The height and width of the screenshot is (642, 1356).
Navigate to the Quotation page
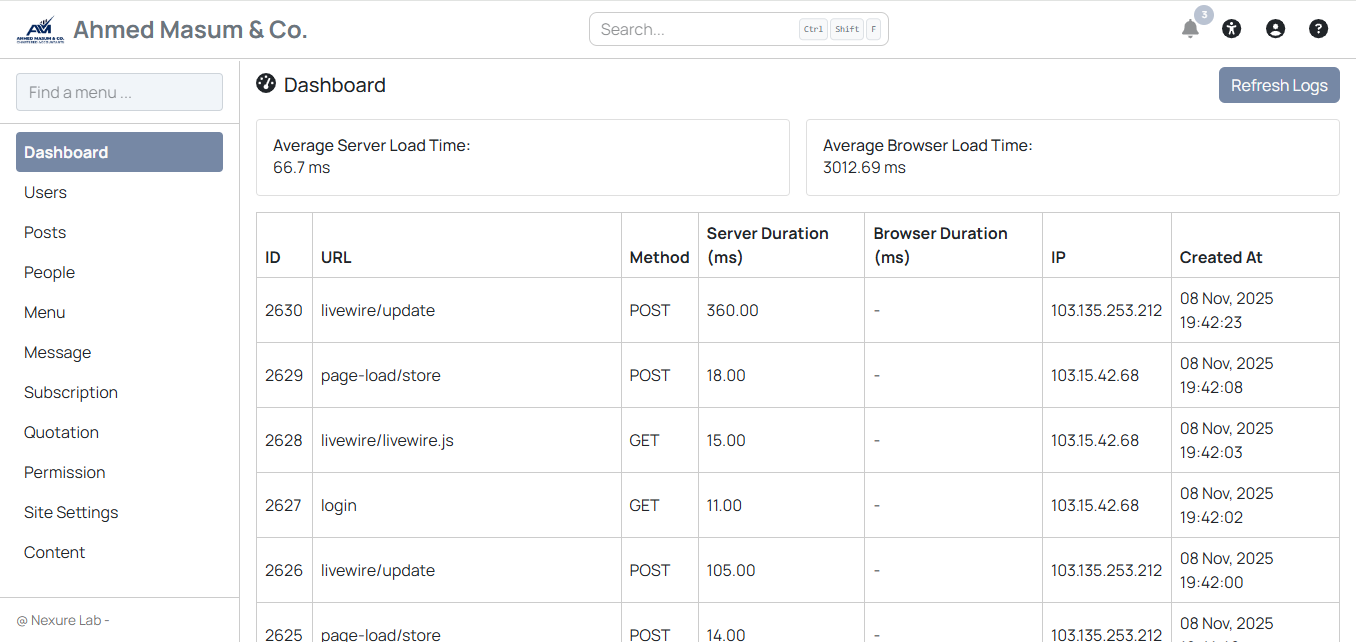coord(62,432)
